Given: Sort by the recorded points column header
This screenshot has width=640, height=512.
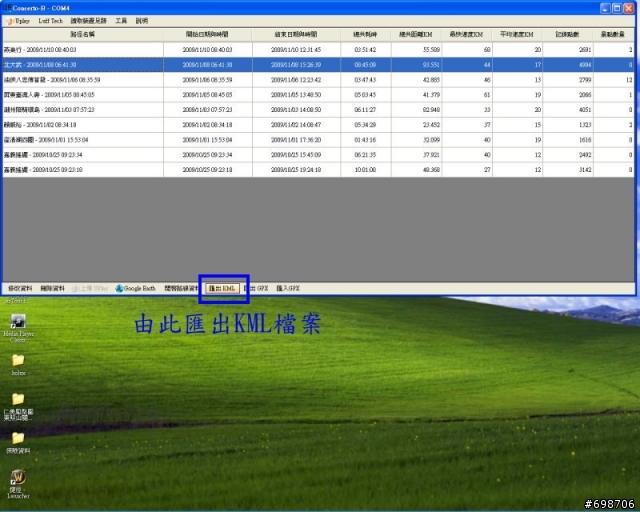Looking at the screenshot, I should [x=568, y=34].
